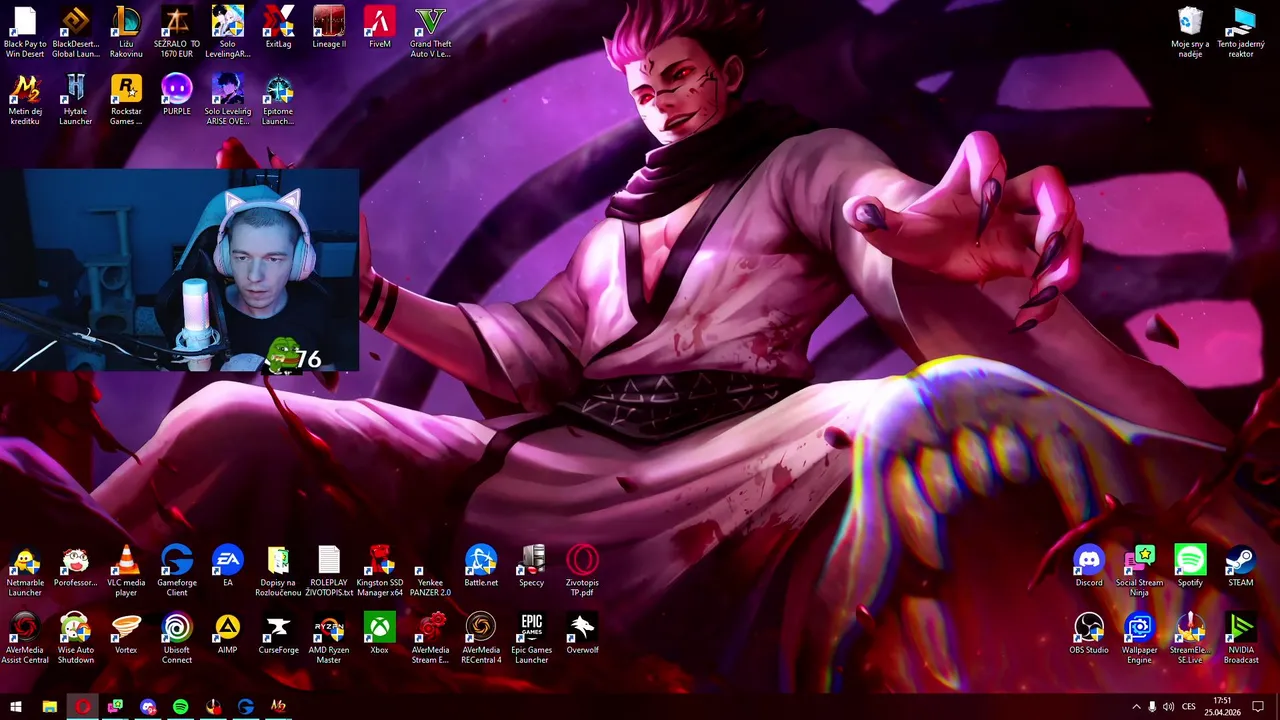Open the ExitLag desktop shortcut
Viewport: 1280px width, 720px height.
point(278,28)
